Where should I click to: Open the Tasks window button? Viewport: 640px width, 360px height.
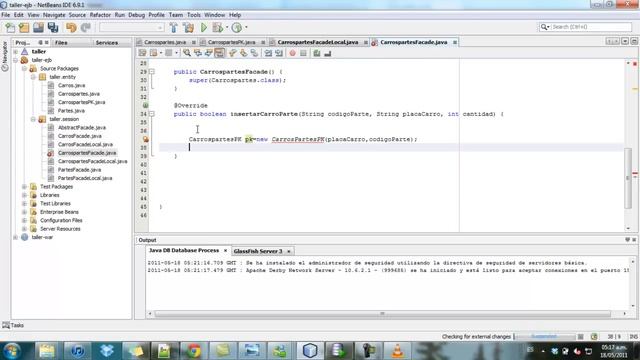[x=13, y=325]
